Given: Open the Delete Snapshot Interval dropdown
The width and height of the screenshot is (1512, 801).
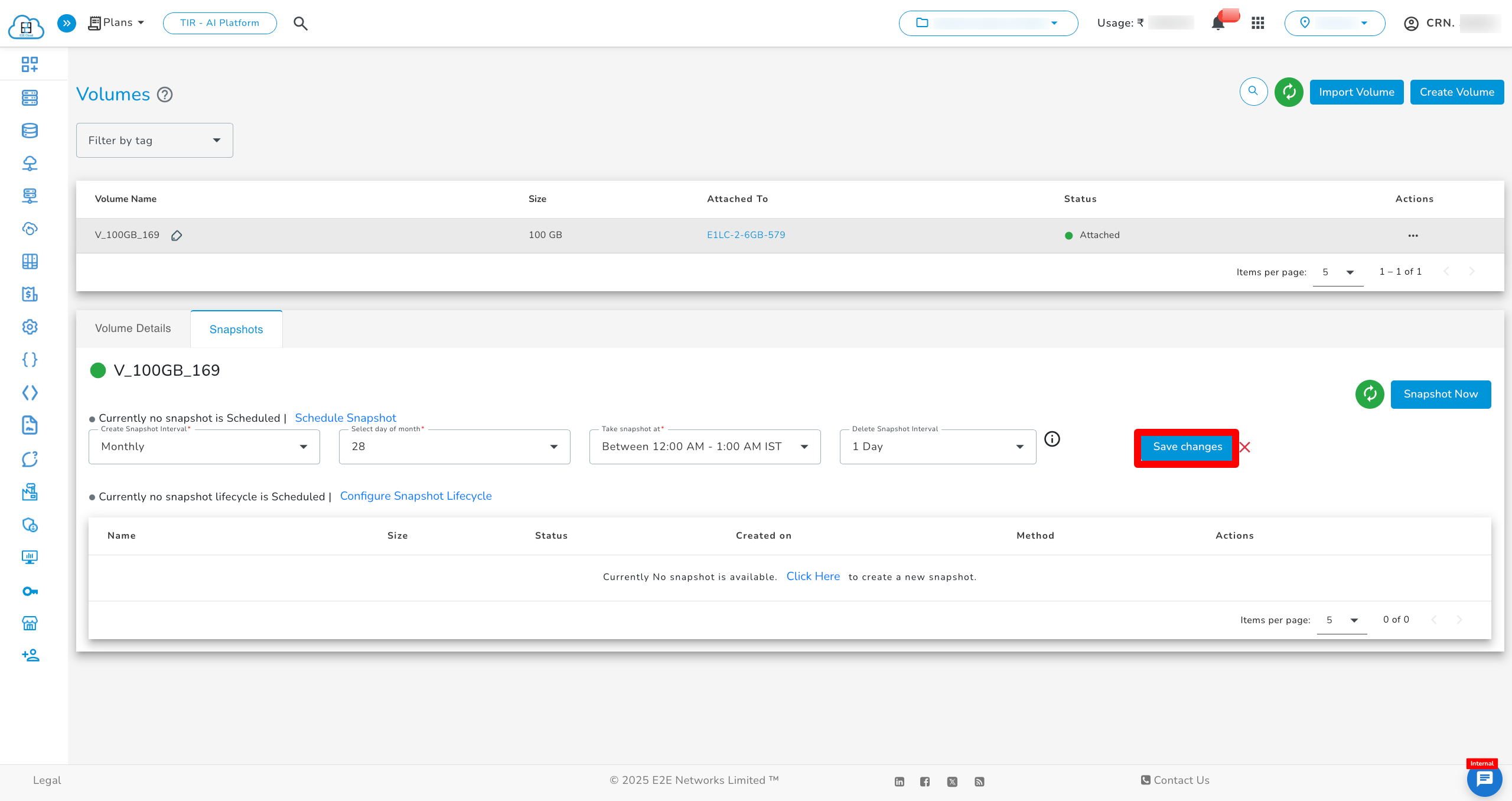Looking at the screenshot, I should (937, 447).
